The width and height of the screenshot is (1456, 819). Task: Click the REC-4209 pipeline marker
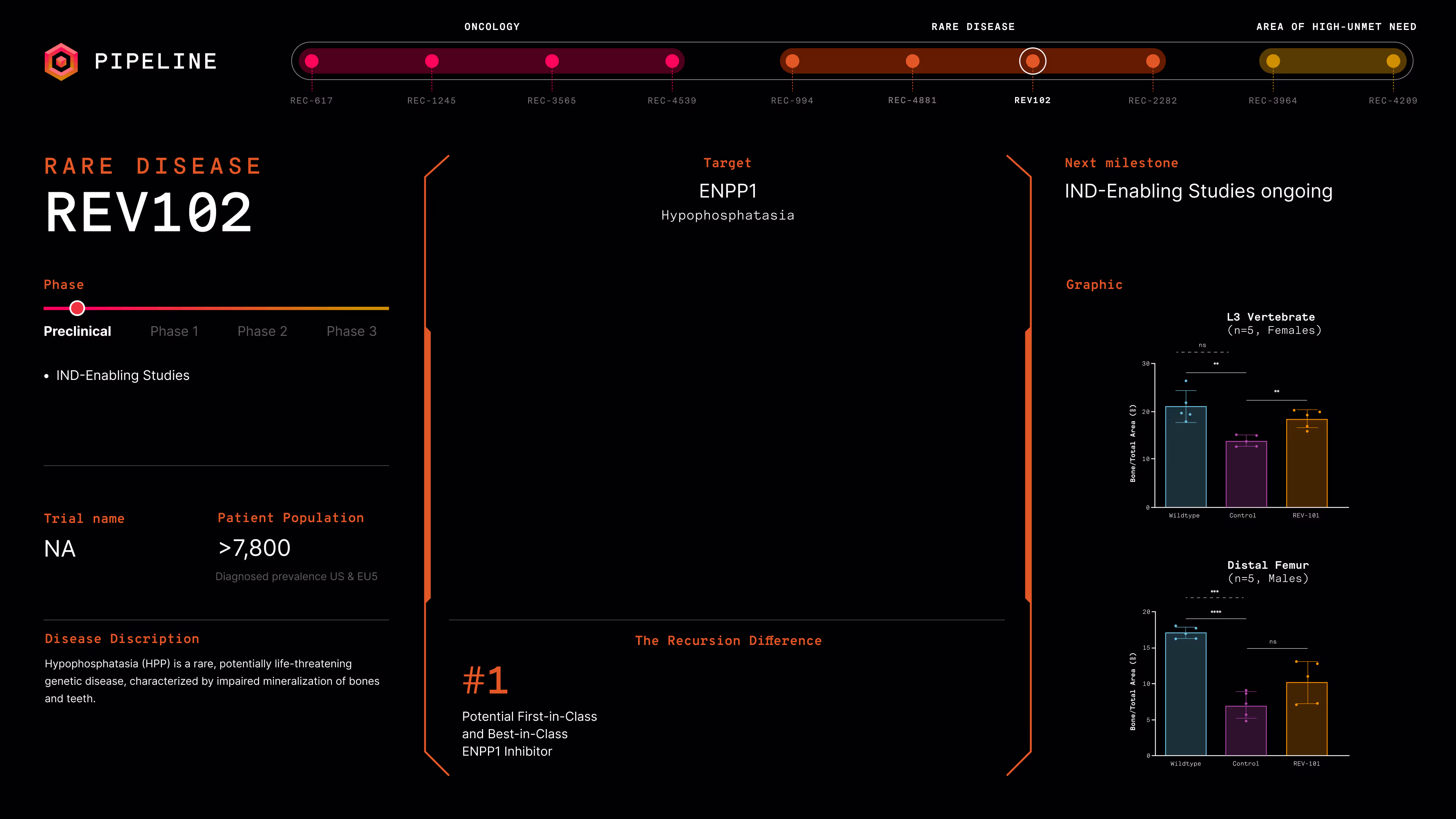[x=1393, y=61]
